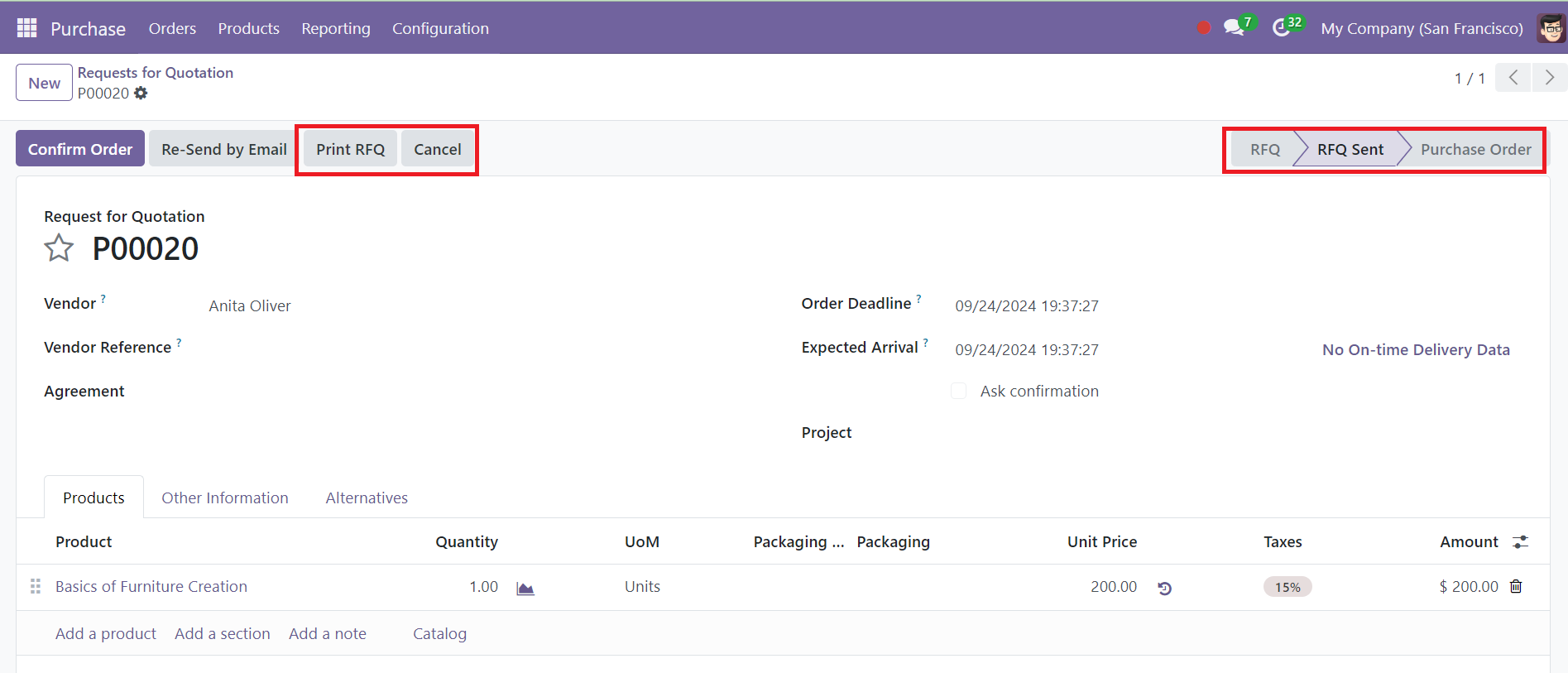Image resolution: width=1568 pixels, height=673 pixels.
Task: Click Add a note link
Action: (328, 633)
